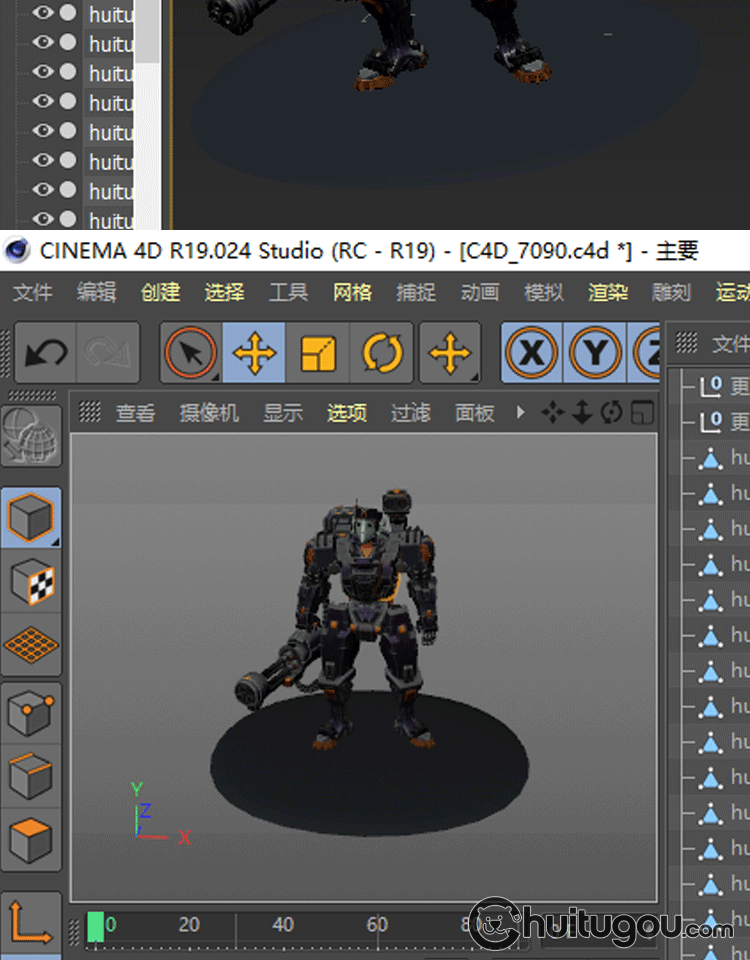Activate the Rotate tool
This screenshot has height=960, width=750.
click(x=381, y=353)
